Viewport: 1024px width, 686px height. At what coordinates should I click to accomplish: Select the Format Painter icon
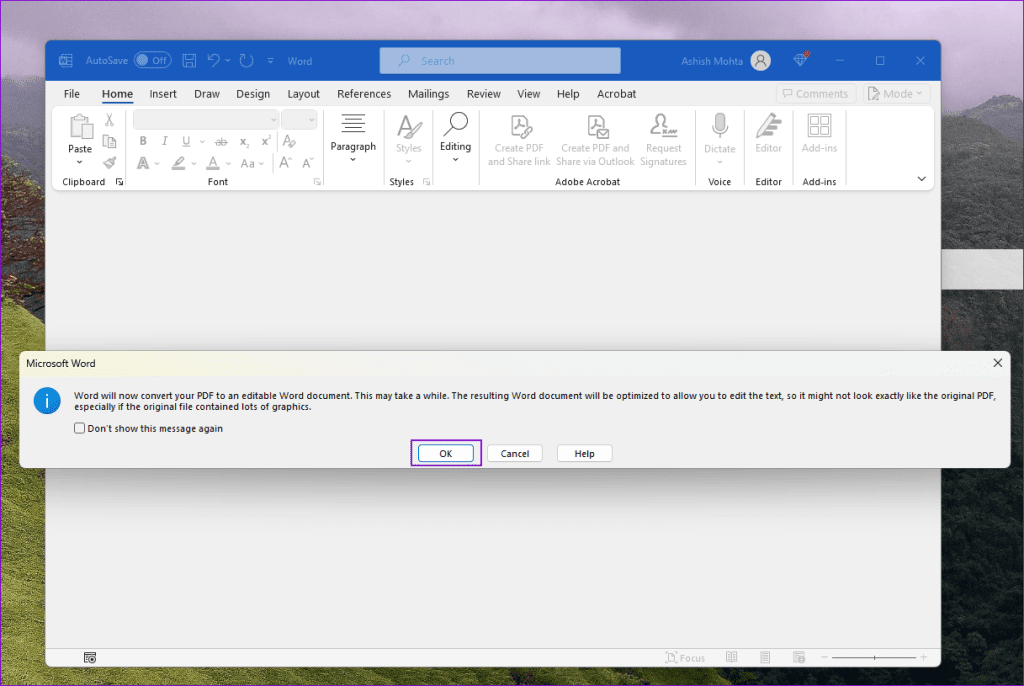point(110,161)
